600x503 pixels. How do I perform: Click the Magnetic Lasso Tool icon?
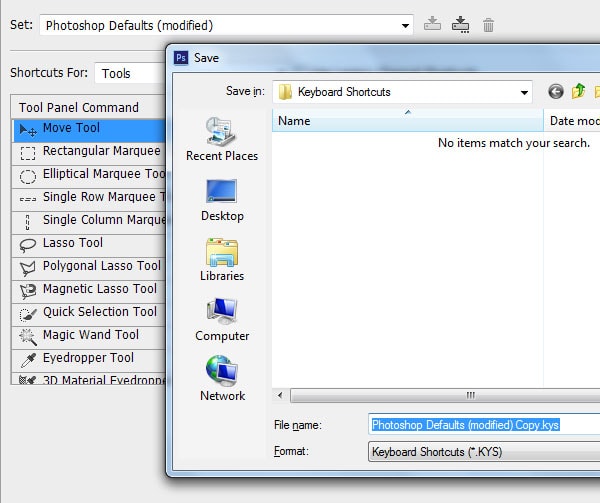pyautogui.click(x=28, y=291)
